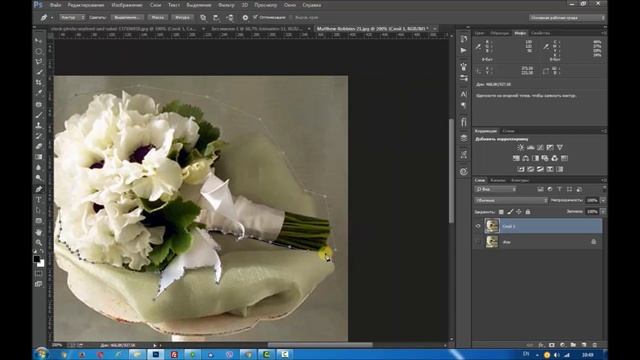Open the Фильтр menu
This screenshot has width=640, height=360.
tap(226, 5)
